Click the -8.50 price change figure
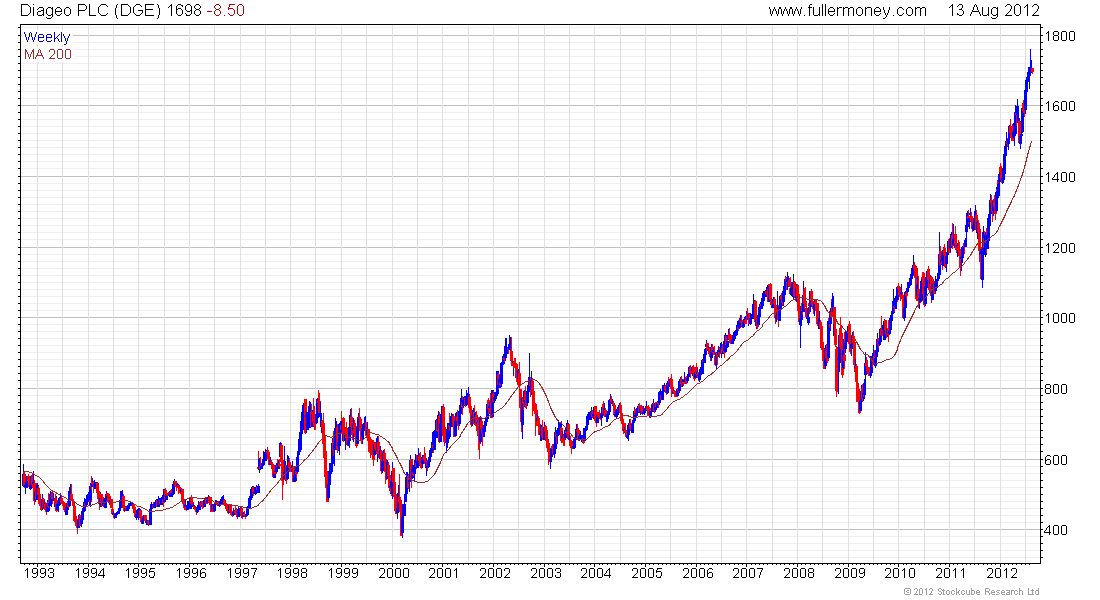The width and height of the screenshot is (1100, 600). (225, 11)
